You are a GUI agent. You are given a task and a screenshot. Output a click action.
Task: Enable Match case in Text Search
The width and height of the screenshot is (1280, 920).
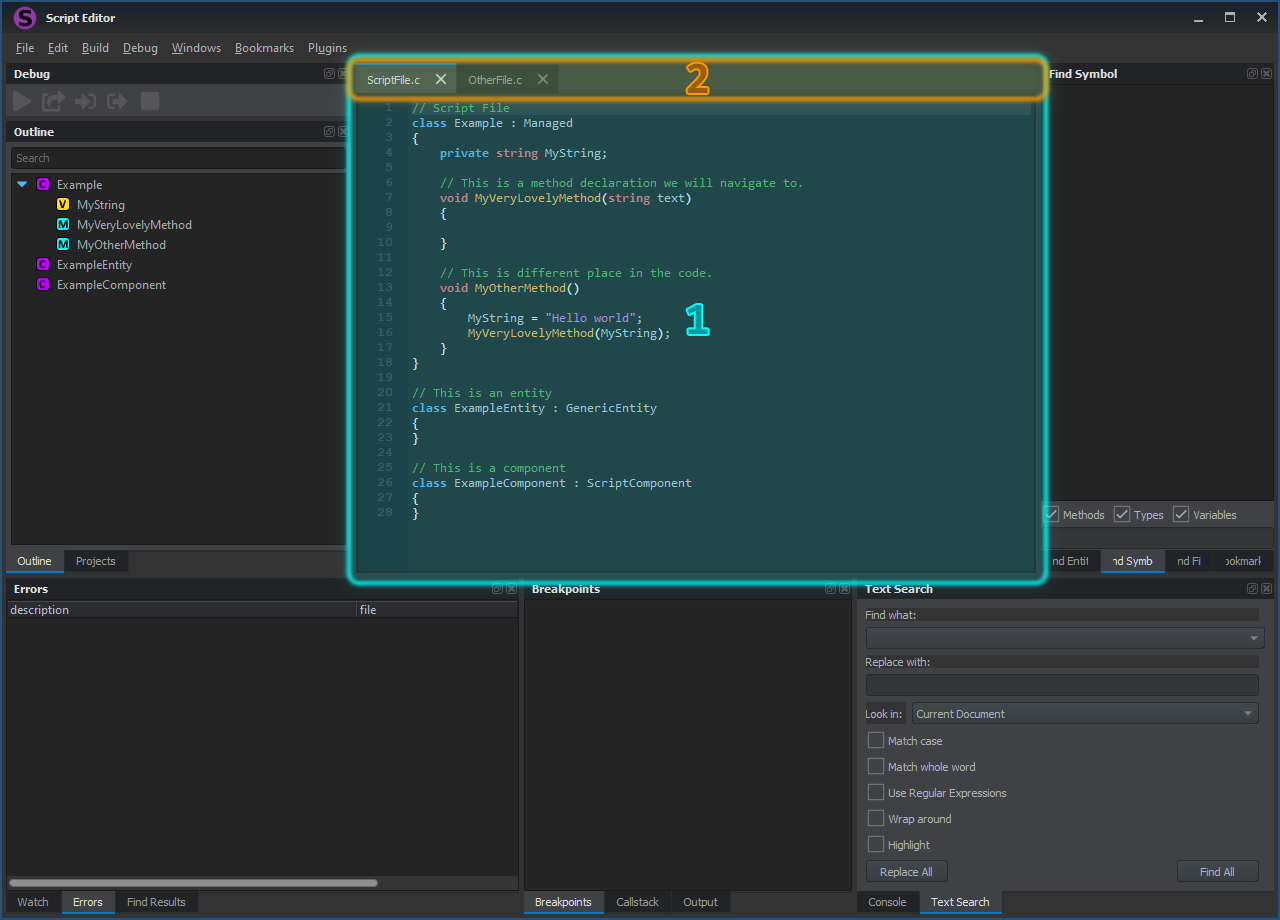[875, 740]
